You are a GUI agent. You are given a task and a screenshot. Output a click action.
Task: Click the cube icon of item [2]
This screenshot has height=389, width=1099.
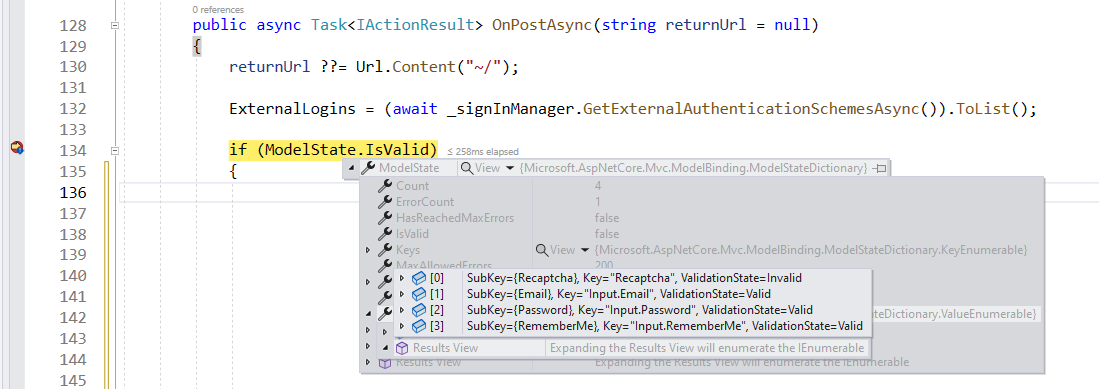[418, 310]
